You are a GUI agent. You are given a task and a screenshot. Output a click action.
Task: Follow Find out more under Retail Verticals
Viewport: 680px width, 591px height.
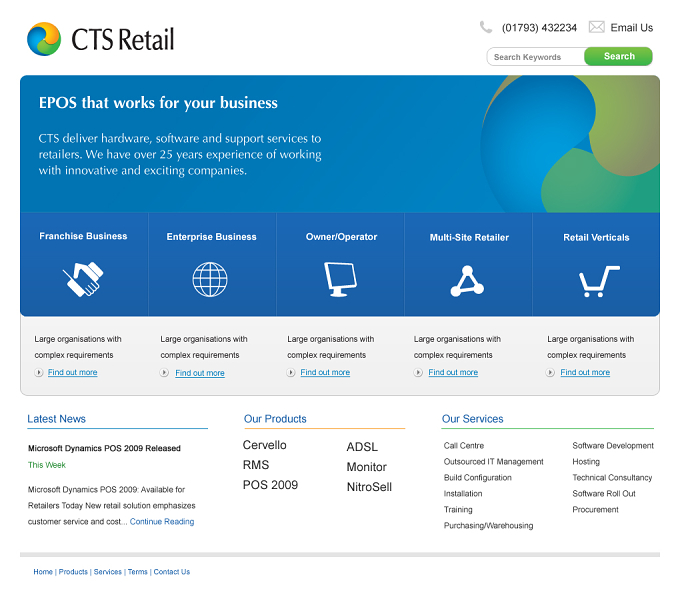[x=585, y=372]
